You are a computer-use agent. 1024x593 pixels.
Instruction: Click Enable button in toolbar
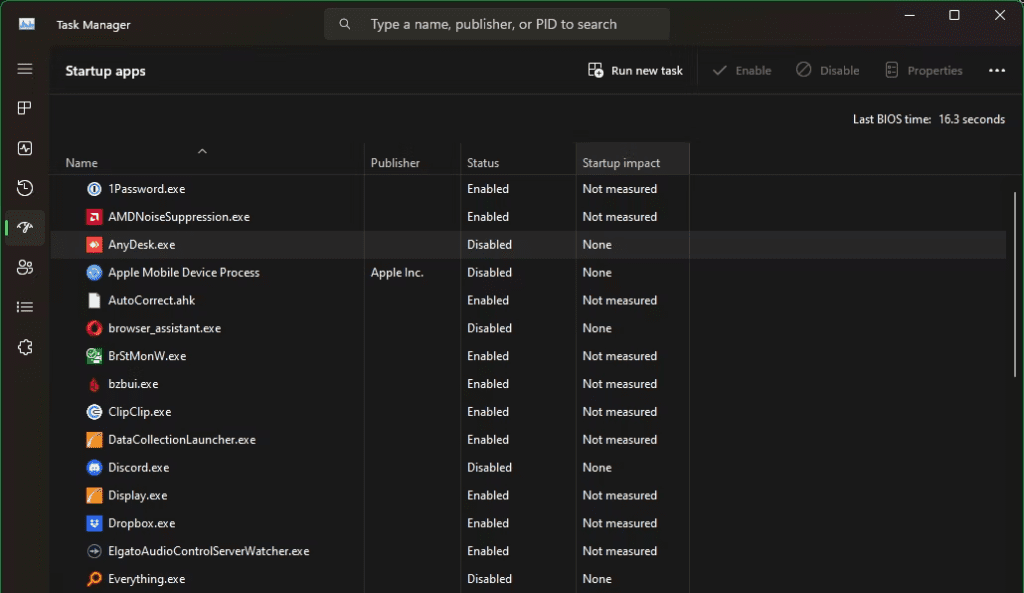(742, 71)
